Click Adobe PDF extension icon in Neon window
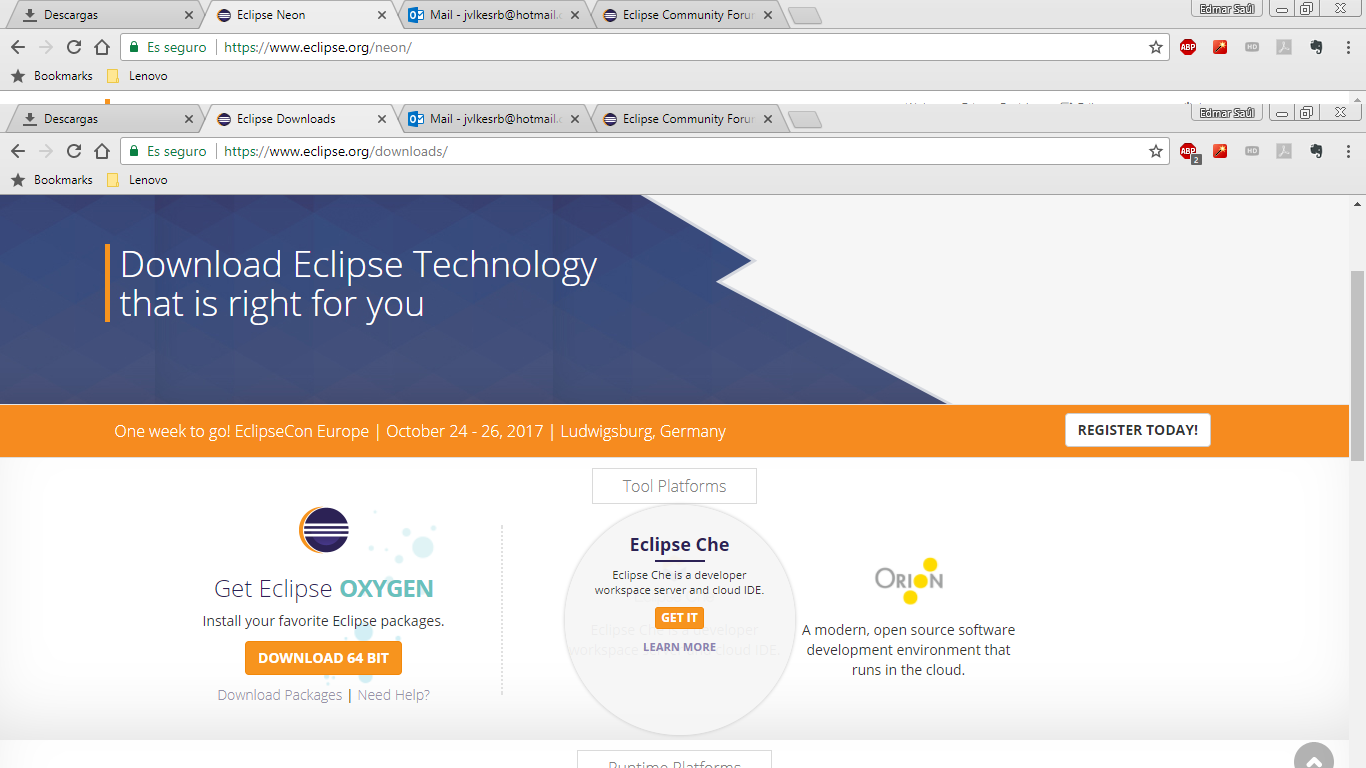 tap(1284, 47)
